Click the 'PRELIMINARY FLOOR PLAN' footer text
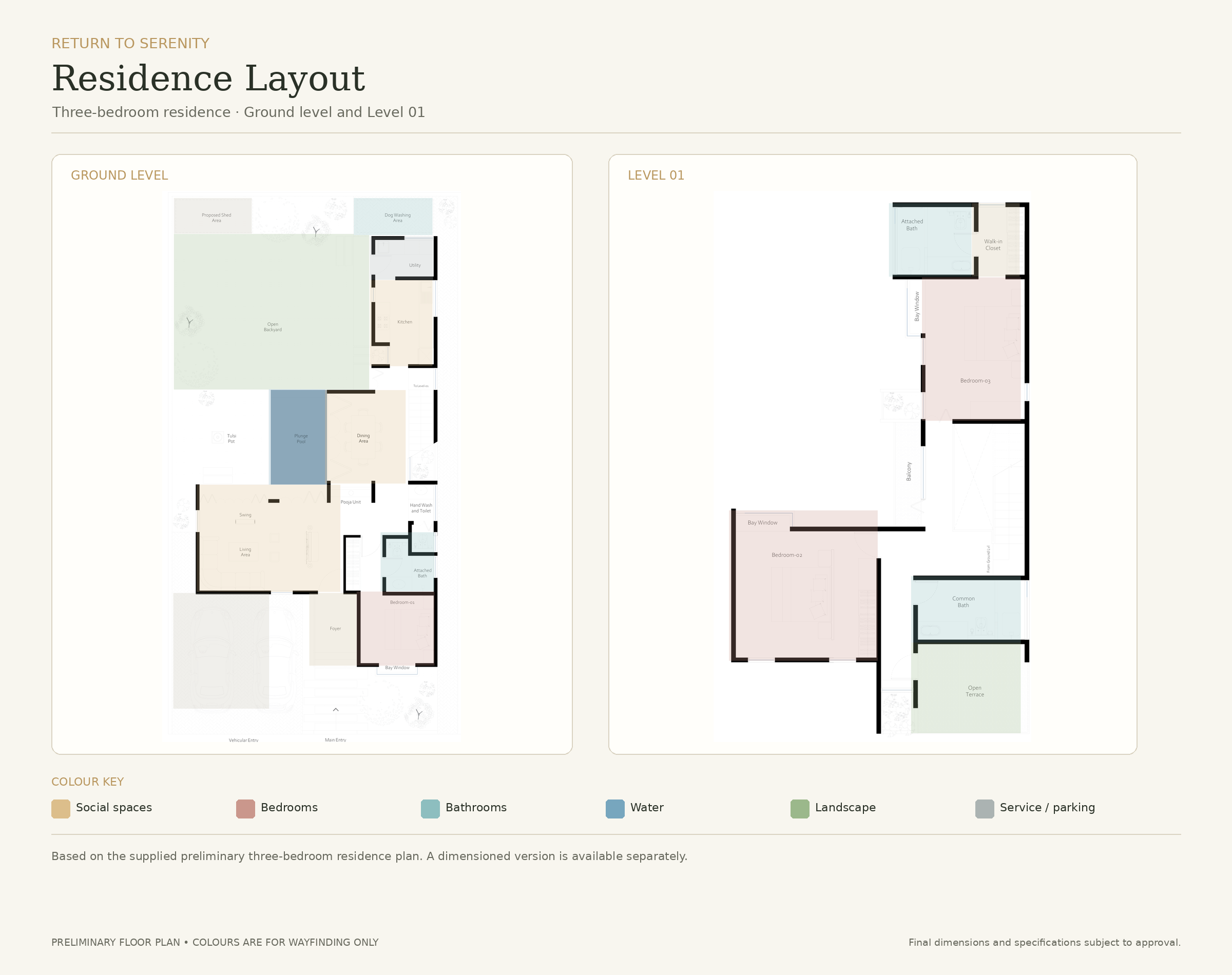1232x975 pixels. (x=215, y=943)
